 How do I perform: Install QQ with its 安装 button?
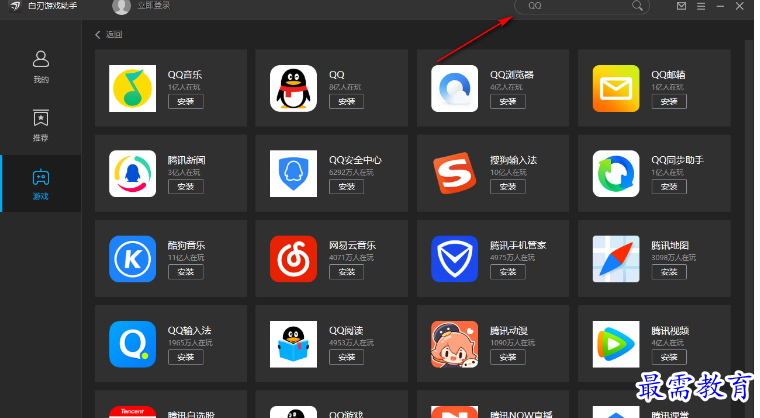point(347,101)
